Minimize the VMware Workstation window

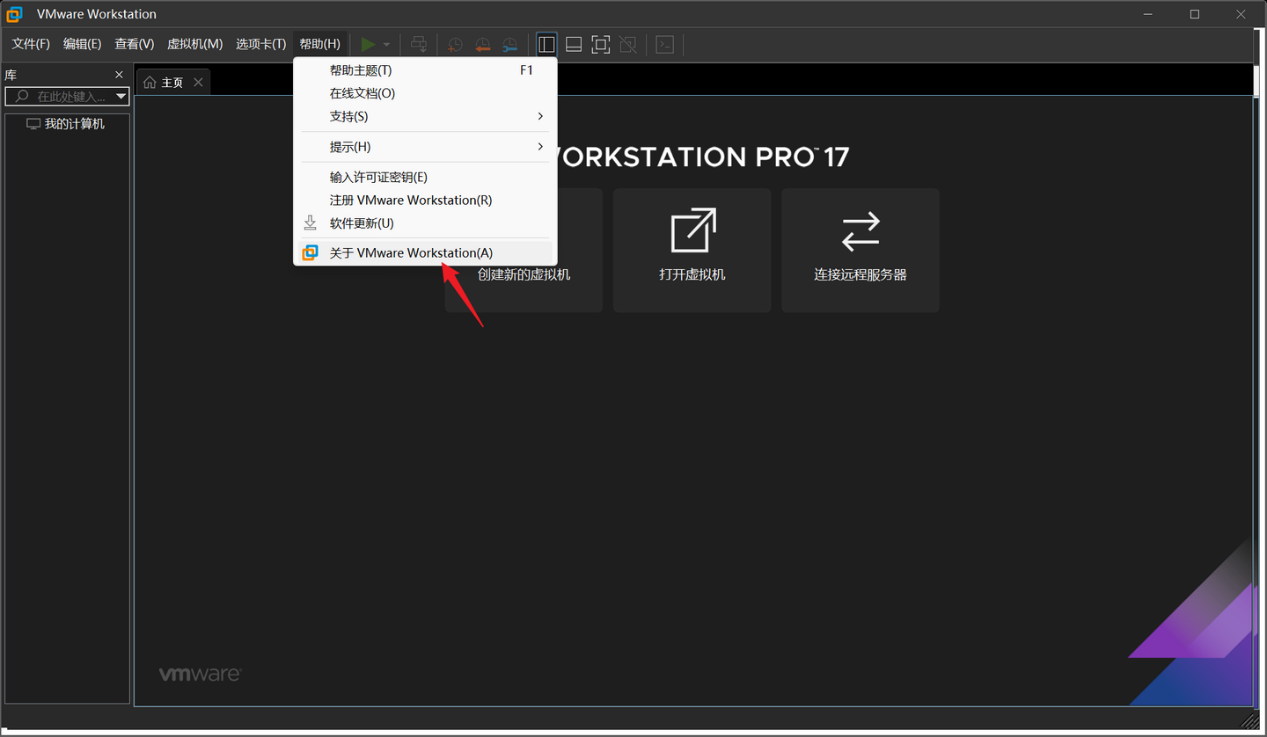pyautogui.click(x=1148, y=14)
